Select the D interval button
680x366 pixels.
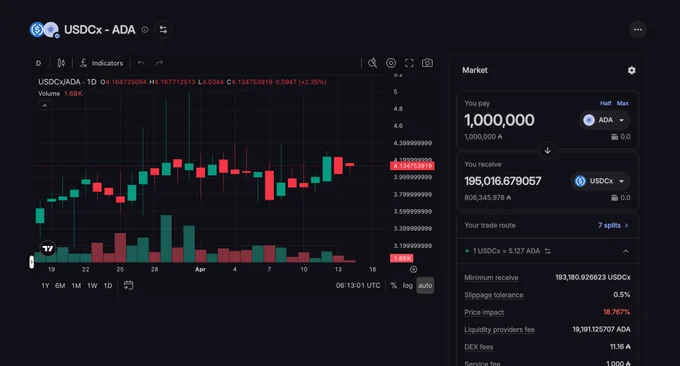pos(39,63)
